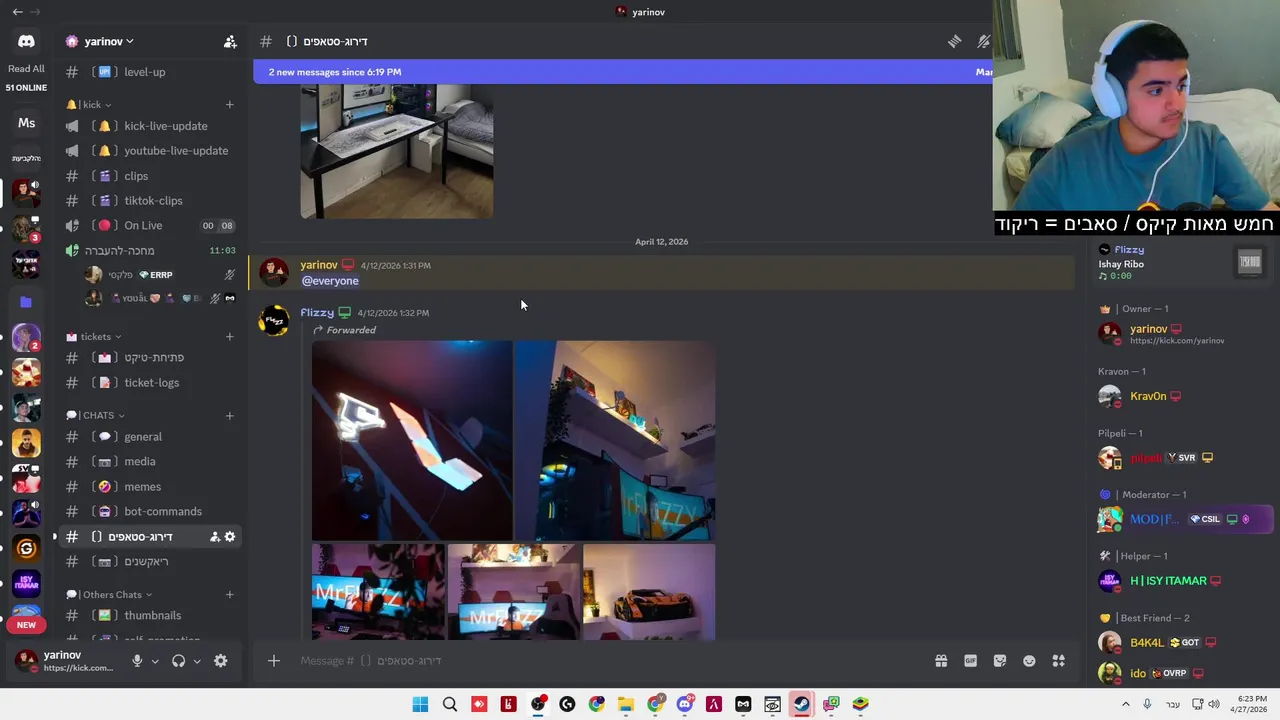
Task: Open the emoji picker
Action: coord(1029,661)
